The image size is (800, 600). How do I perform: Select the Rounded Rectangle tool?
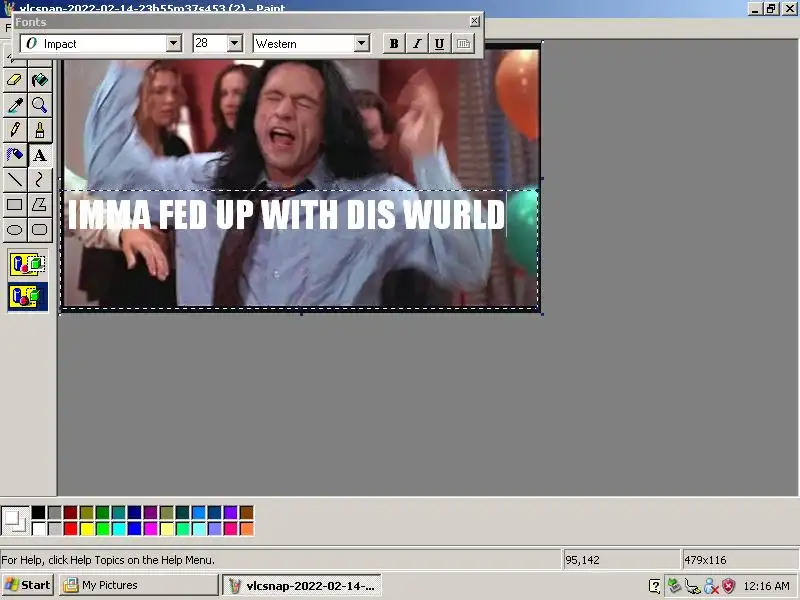tap(40, 230)
